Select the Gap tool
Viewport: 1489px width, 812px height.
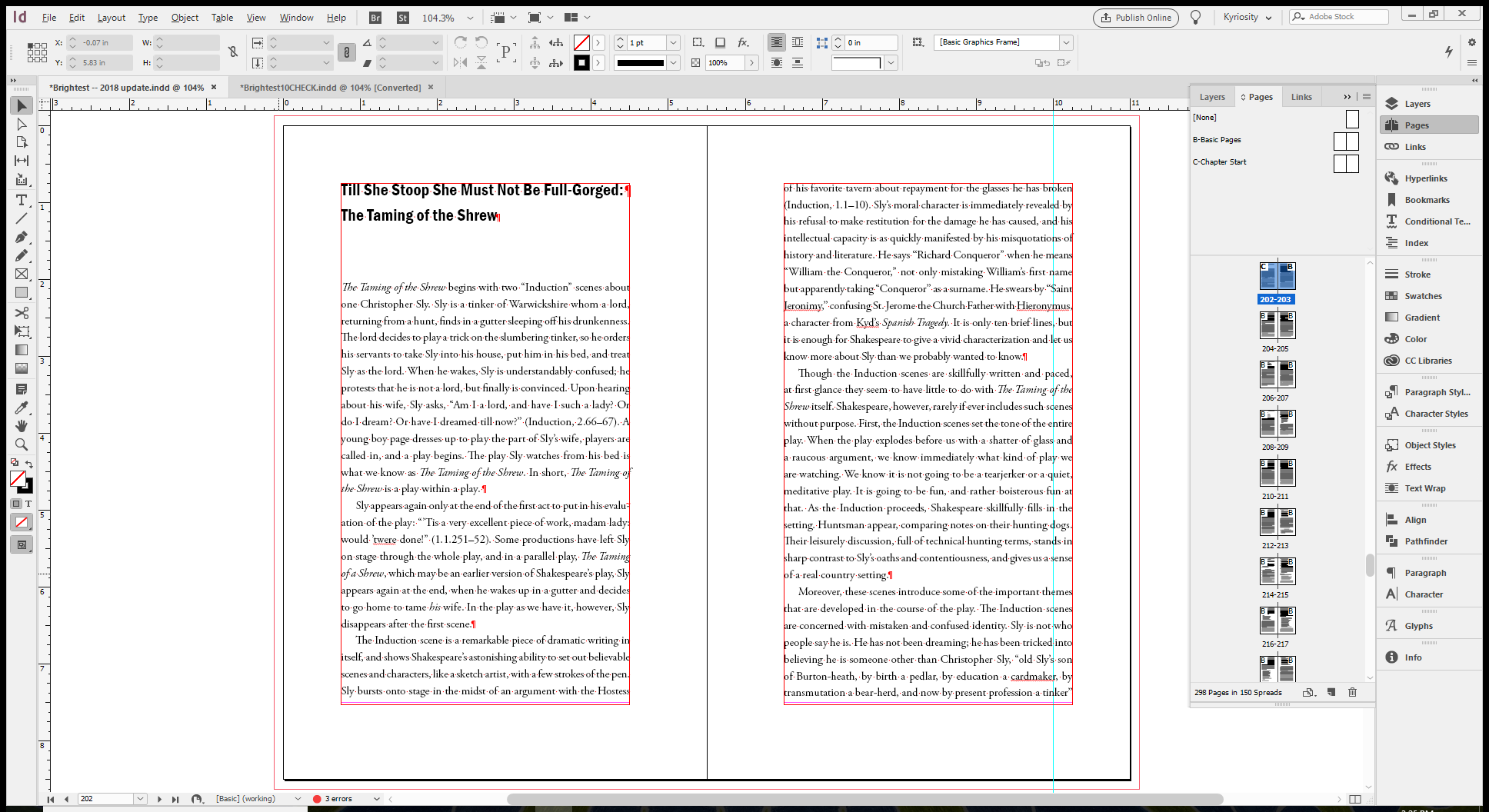pyautogui.click(x=22, y=161)
